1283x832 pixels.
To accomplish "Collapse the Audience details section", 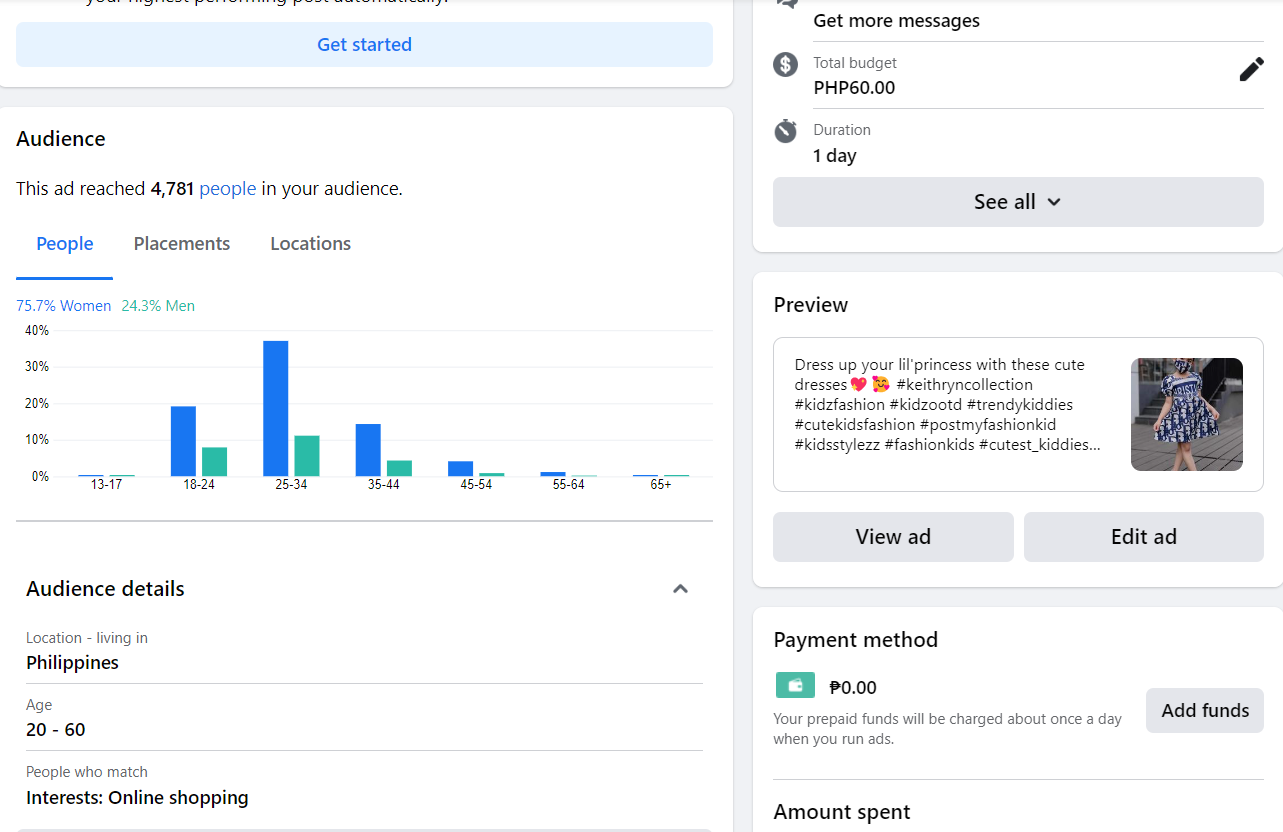I will pyautogui.click(x=680, y=589).
